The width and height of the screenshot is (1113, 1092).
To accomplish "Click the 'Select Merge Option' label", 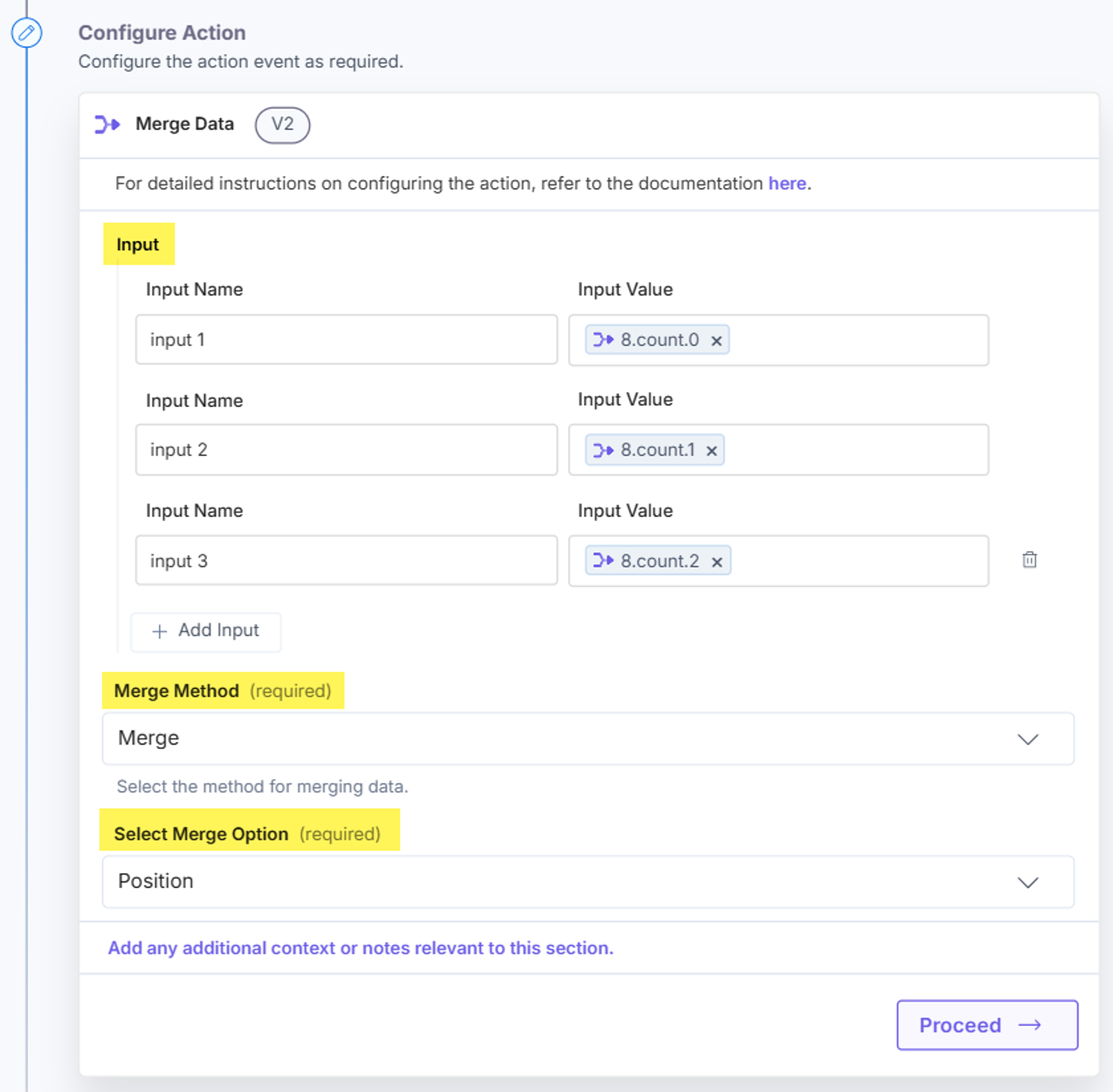I will point(201,834).
